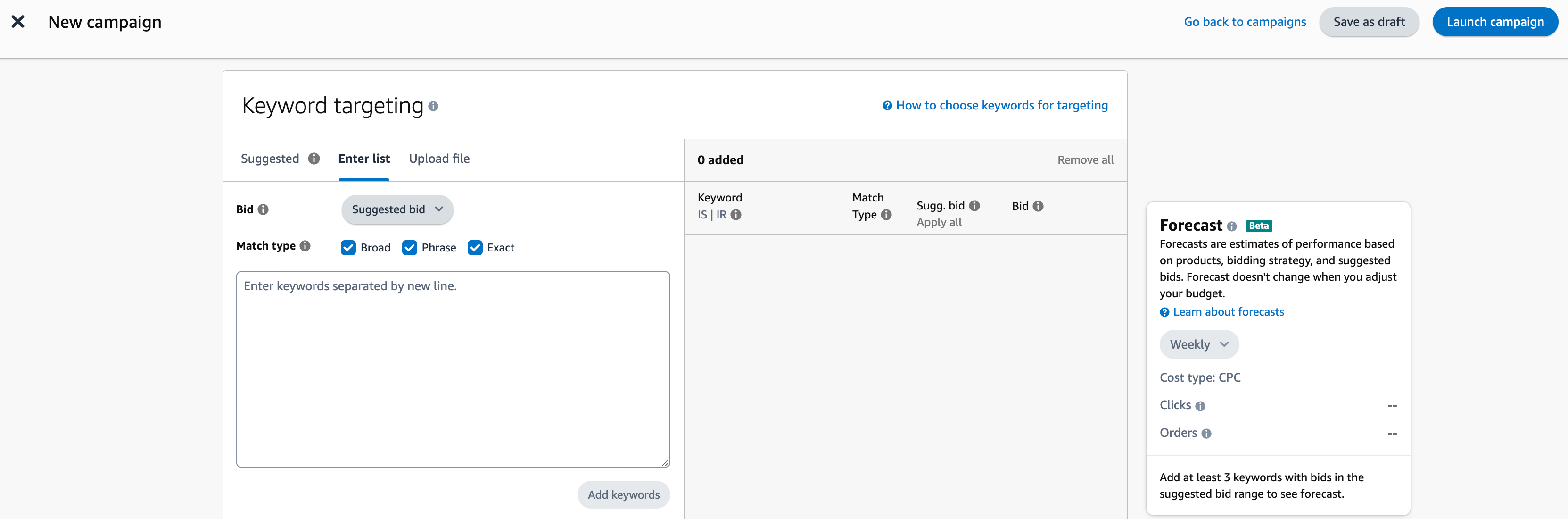Open How to choose keywords help link
The image size is (1568, 519).
[x=994, y=104]
